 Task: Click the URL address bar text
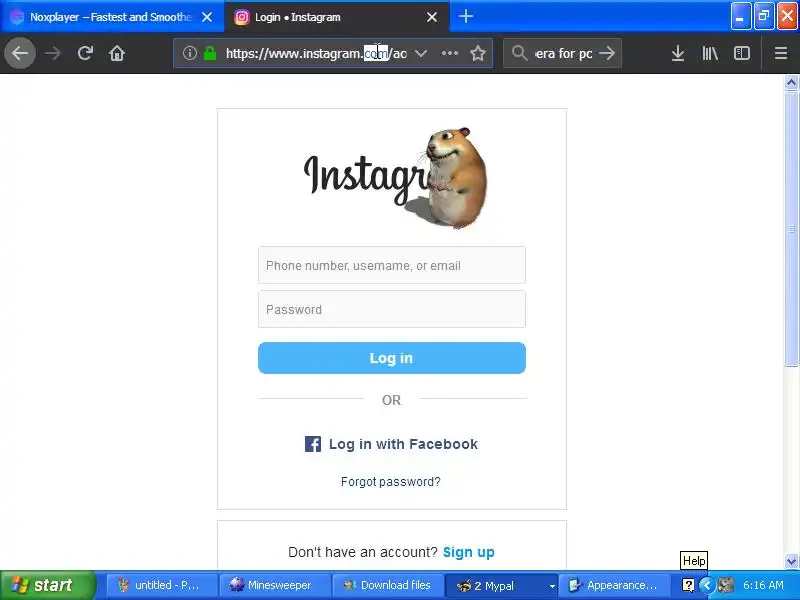point(316,53)
